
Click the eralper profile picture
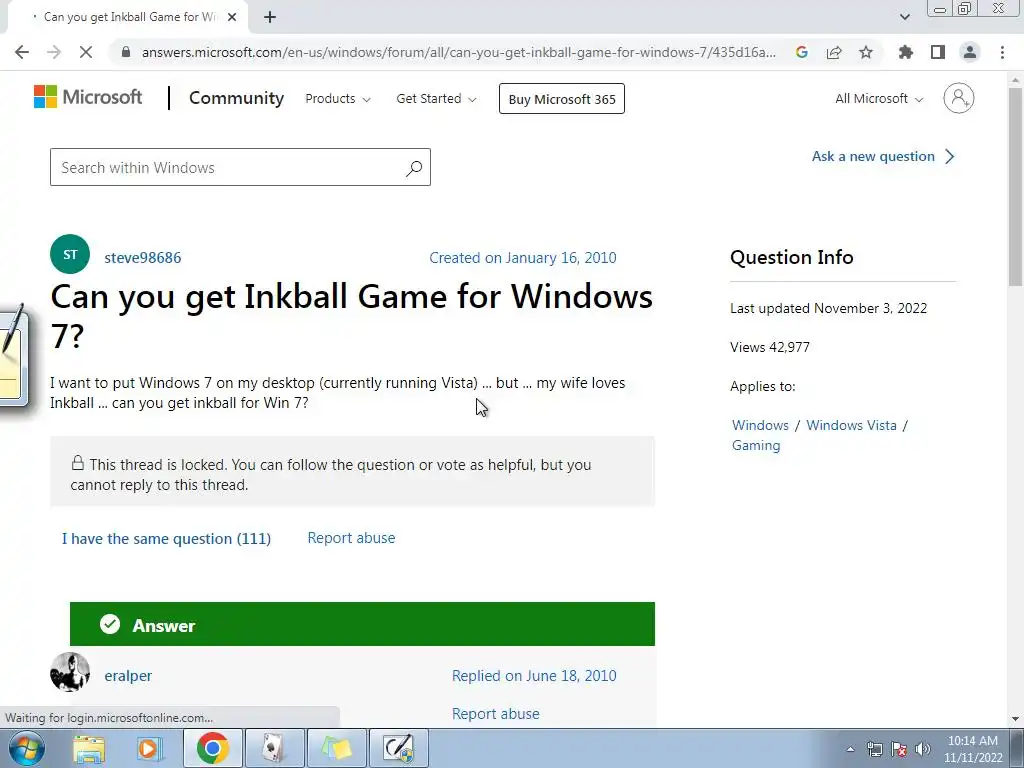click(70, 672)
